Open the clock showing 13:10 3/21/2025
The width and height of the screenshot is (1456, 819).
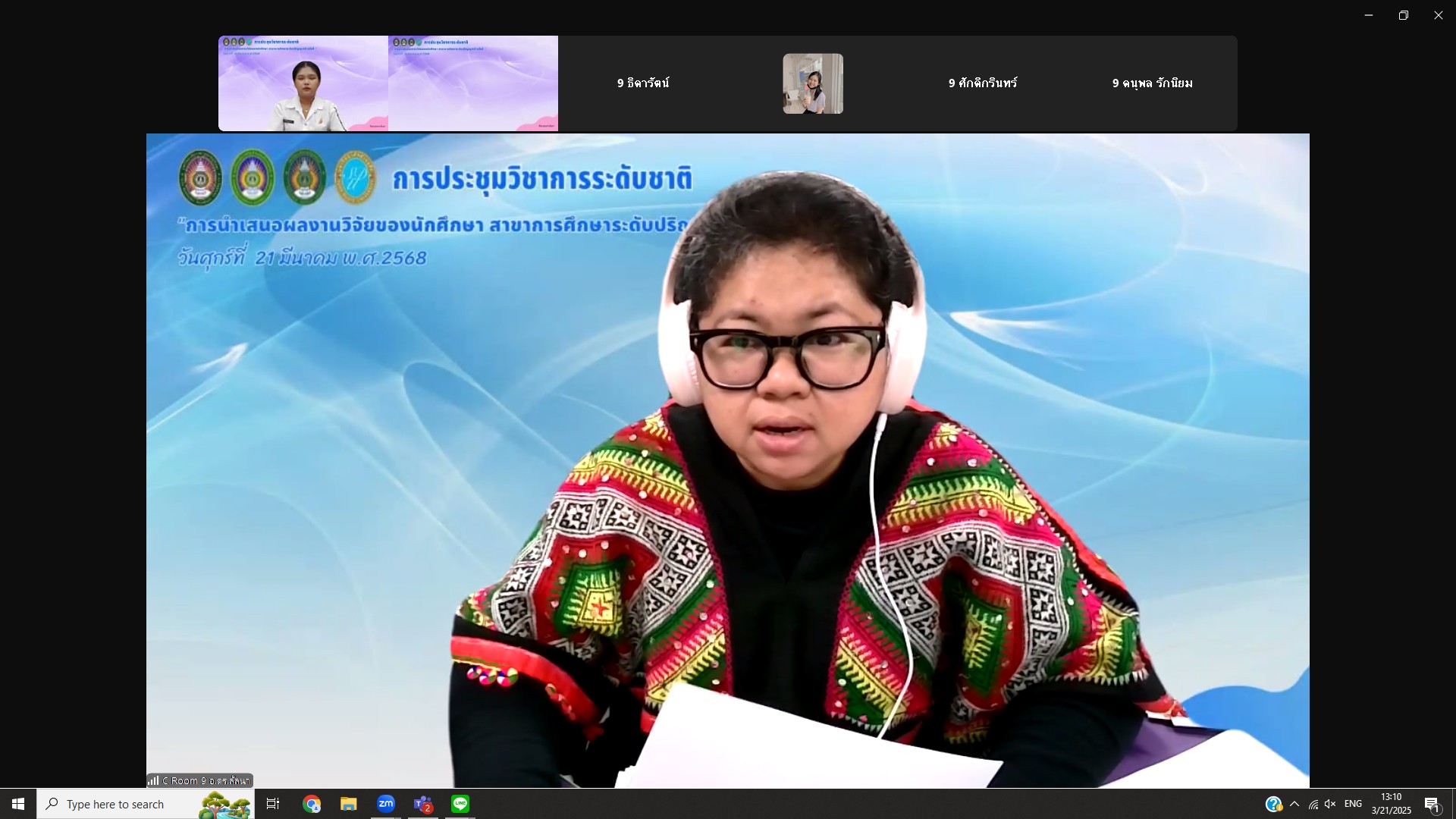click(1392, 804)
